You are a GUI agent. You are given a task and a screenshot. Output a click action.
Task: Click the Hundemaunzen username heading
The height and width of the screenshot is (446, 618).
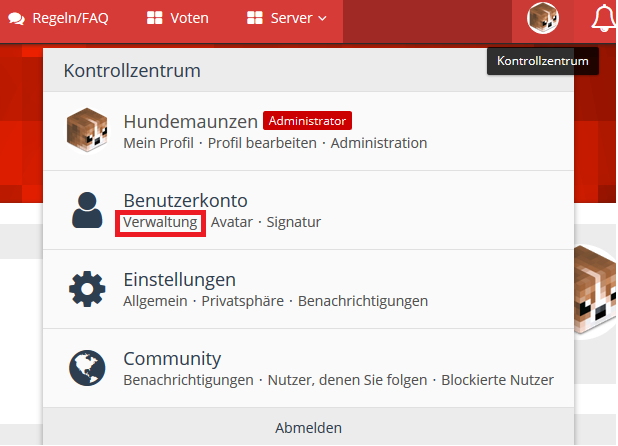pos(189,121)
